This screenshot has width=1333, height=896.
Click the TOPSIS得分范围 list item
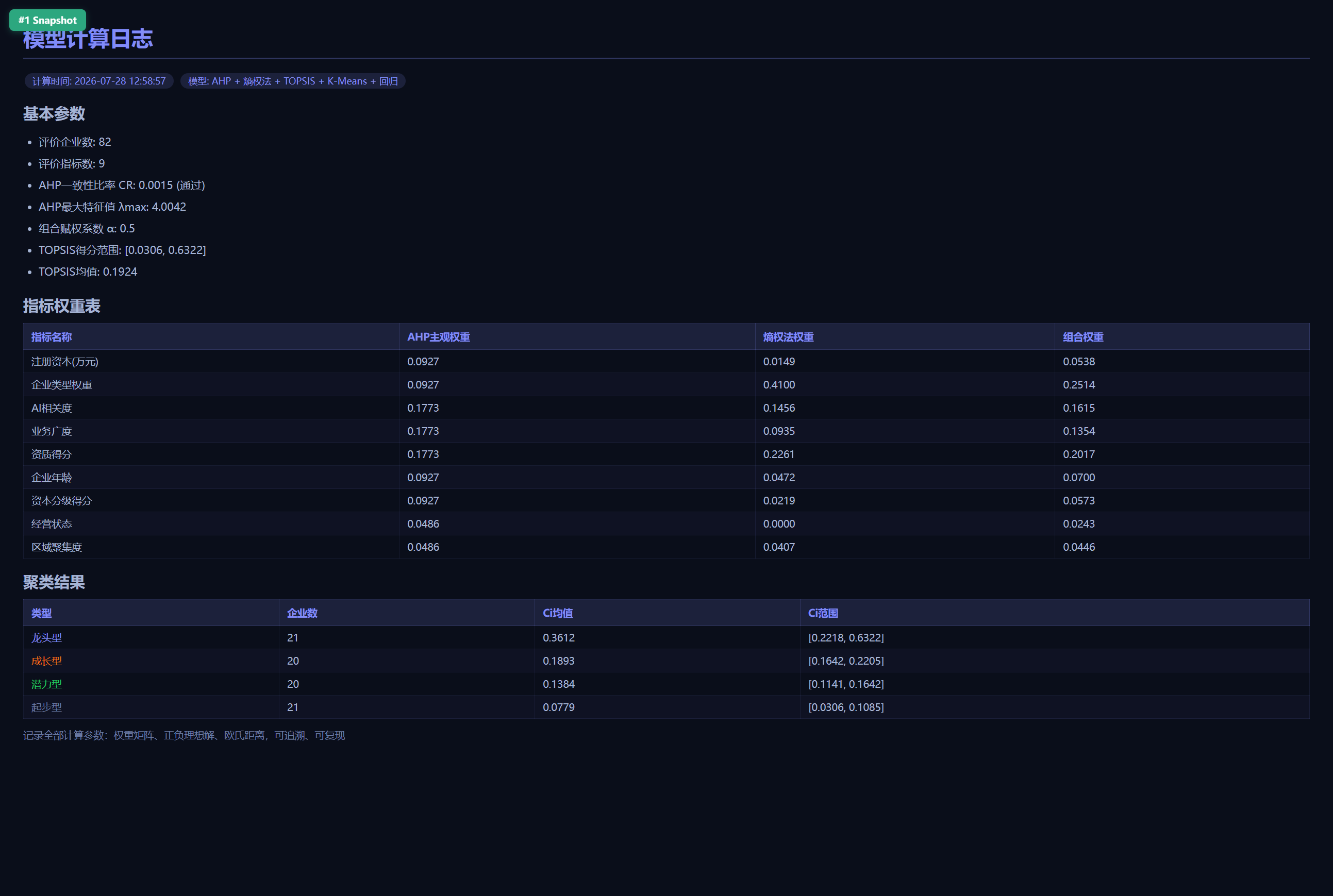click(x=122, y=250)
